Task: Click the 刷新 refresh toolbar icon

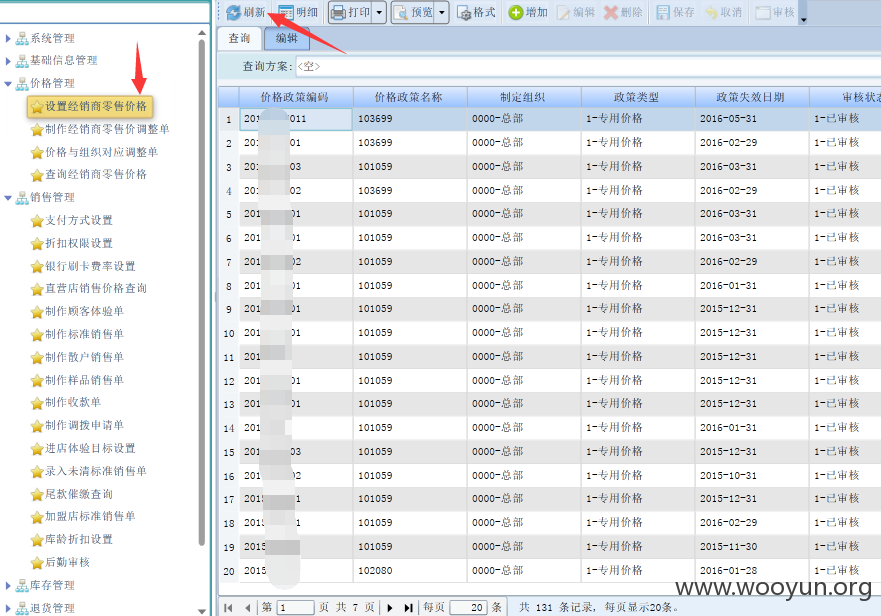Action: [233, 12]
